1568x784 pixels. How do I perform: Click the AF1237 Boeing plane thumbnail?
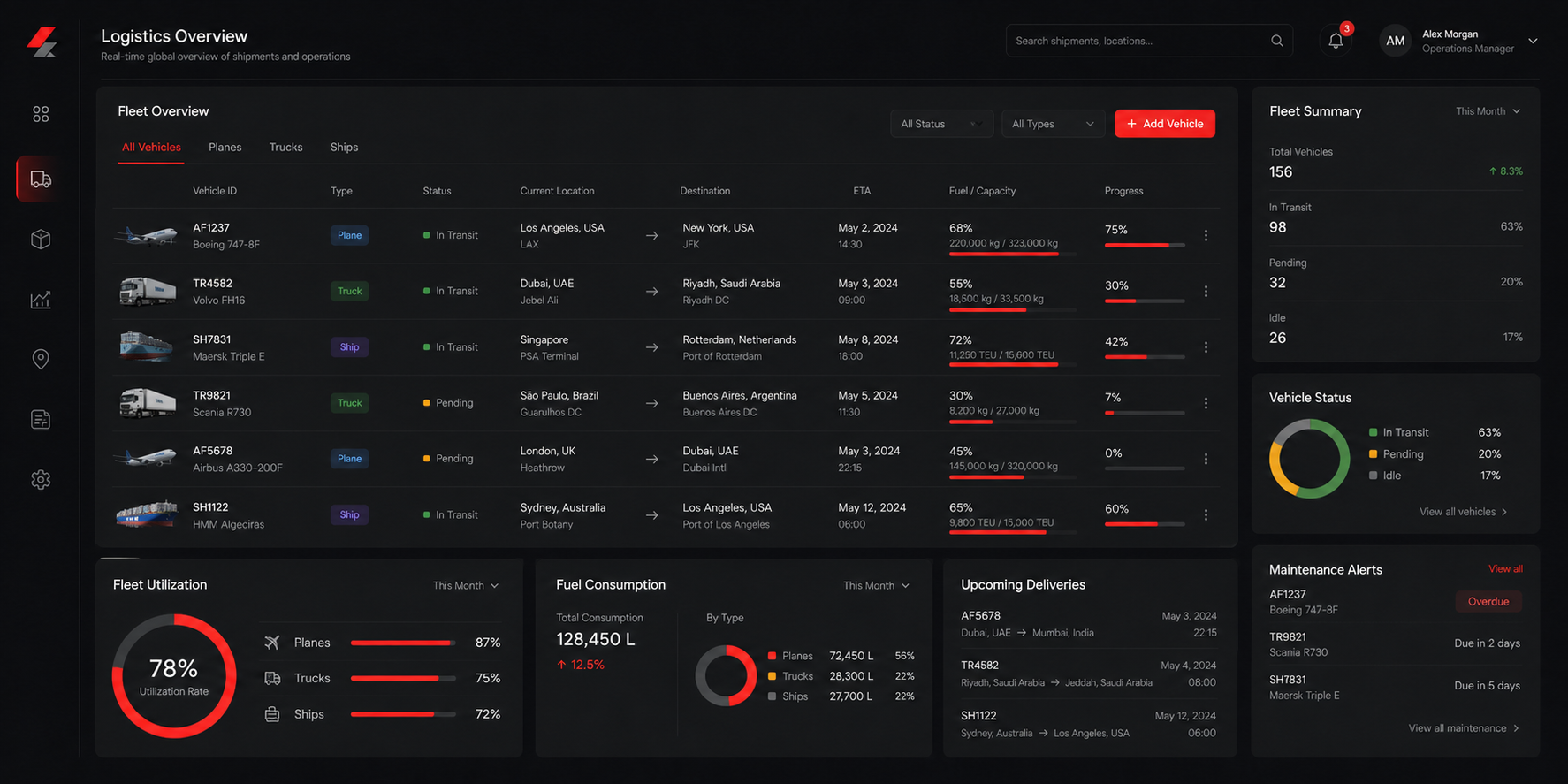pos(146,235)
